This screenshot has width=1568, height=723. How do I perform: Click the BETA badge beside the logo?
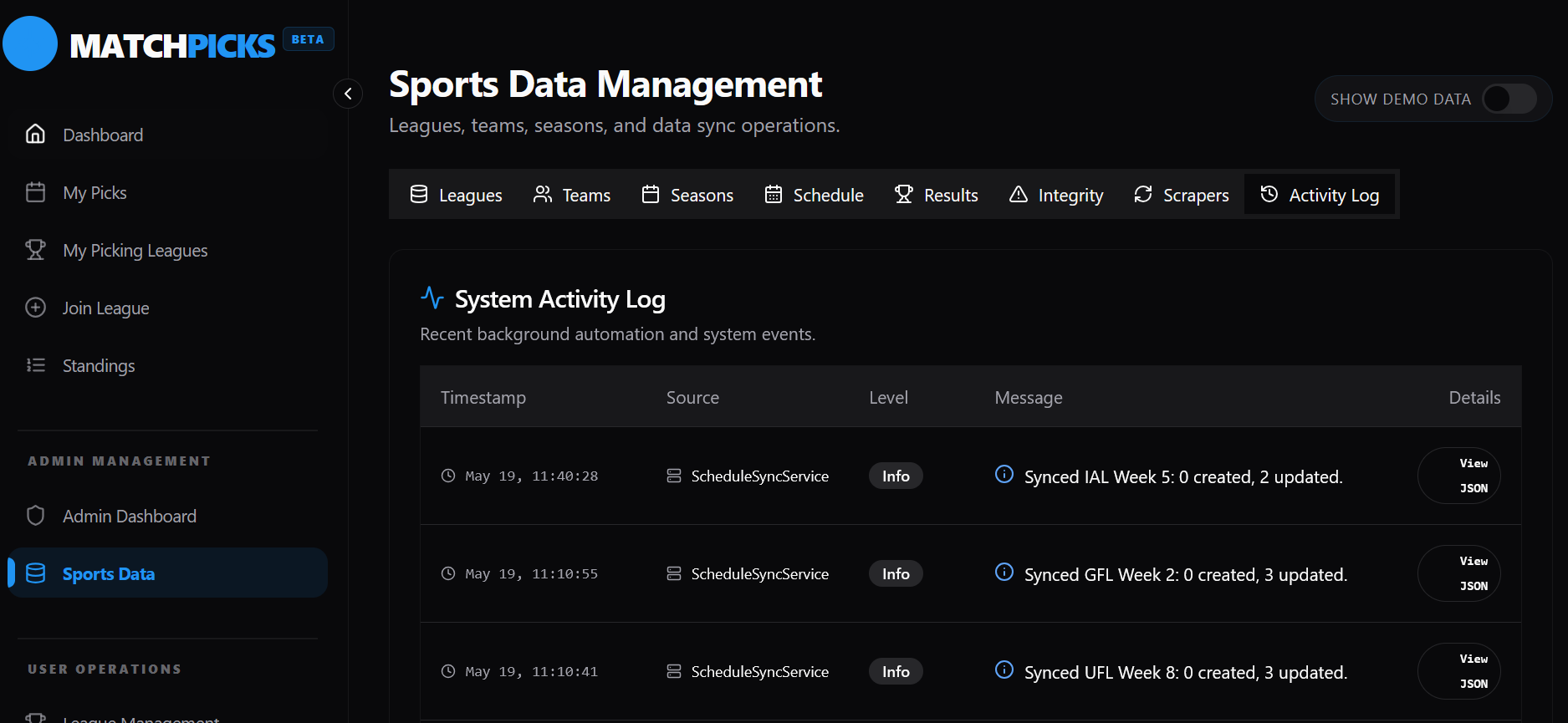pyautogui.click(x=308, y=39)
